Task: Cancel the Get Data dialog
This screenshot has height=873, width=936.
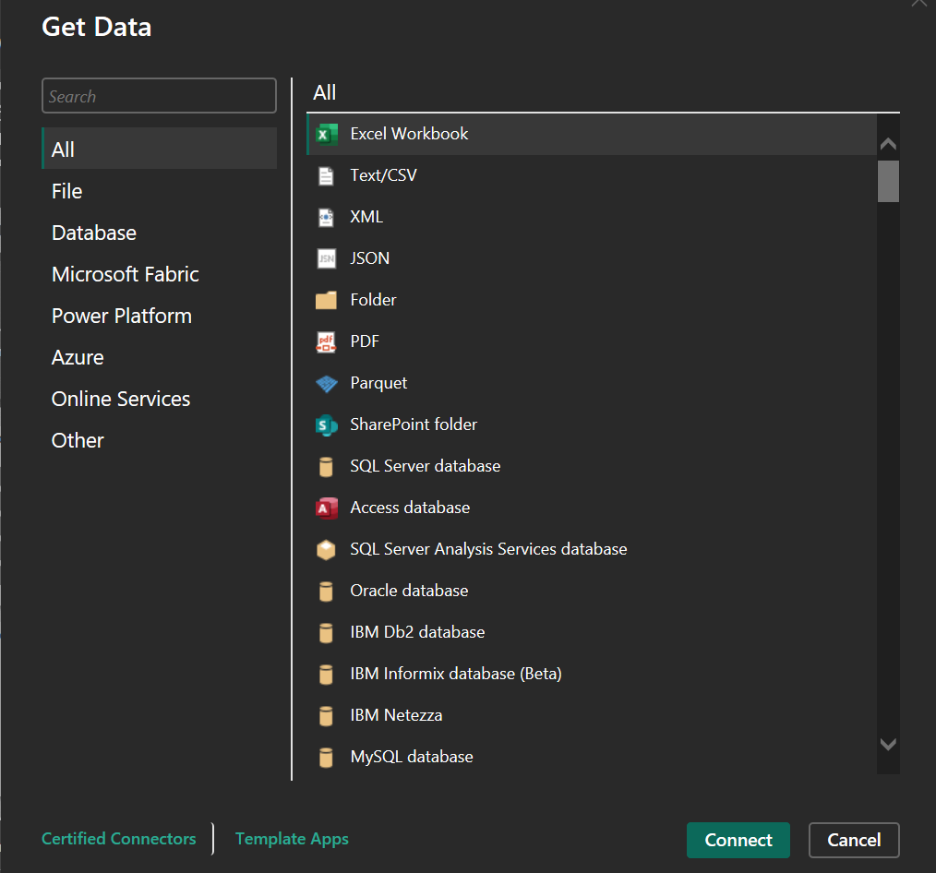Action: [854, 840]
